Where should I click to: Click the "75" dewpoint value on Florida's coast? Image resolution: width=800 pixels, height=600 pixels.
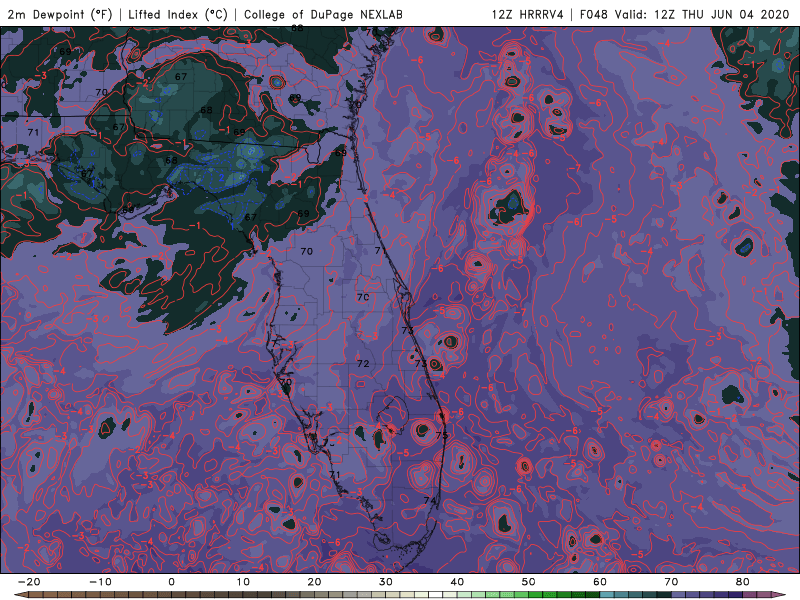[442, 435]
